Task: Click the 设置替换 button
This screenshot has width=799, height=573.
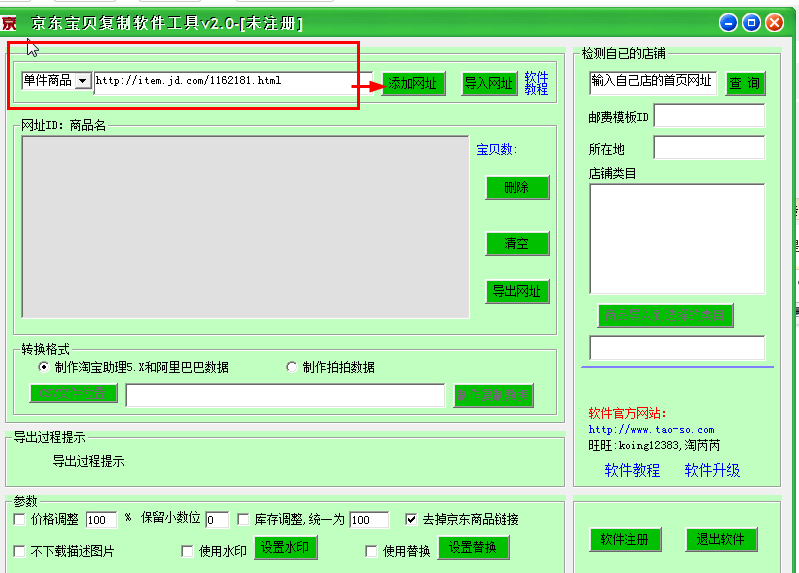Action: click(x=473, y=548)
